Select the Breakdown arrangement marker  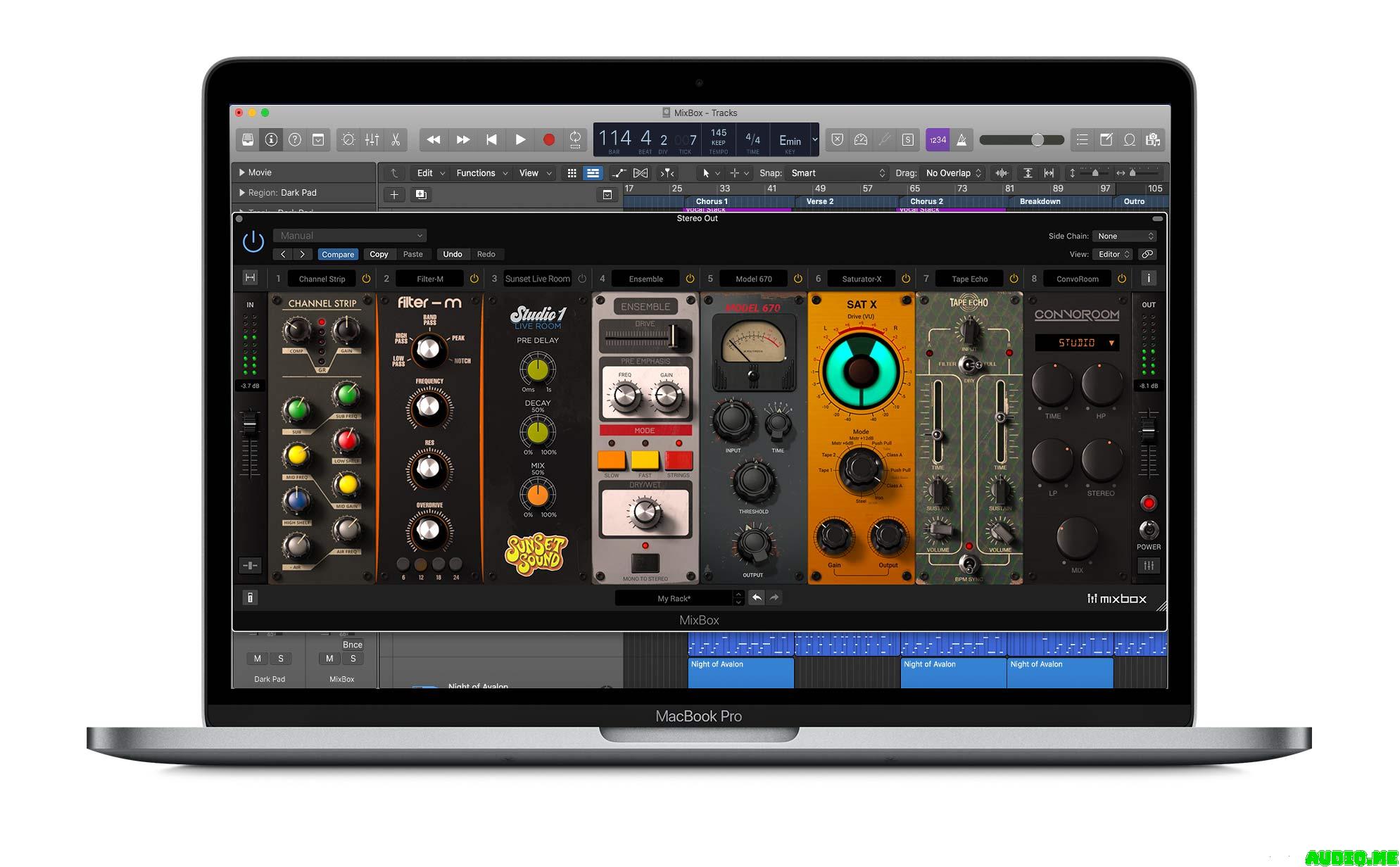coord(1040,201)
